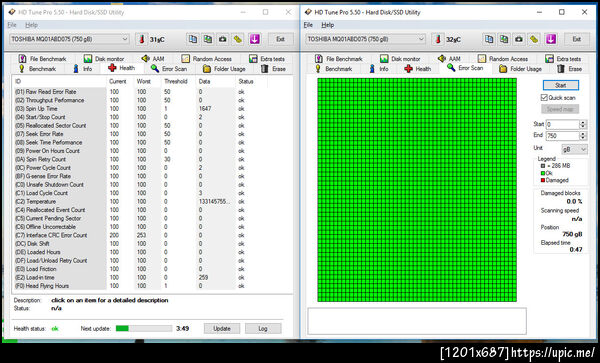Image resolution: width=600 pixels, height=363 pixels.
Task: Toggle the Quick scan checkbox
Action: click(x=544, y=98)
